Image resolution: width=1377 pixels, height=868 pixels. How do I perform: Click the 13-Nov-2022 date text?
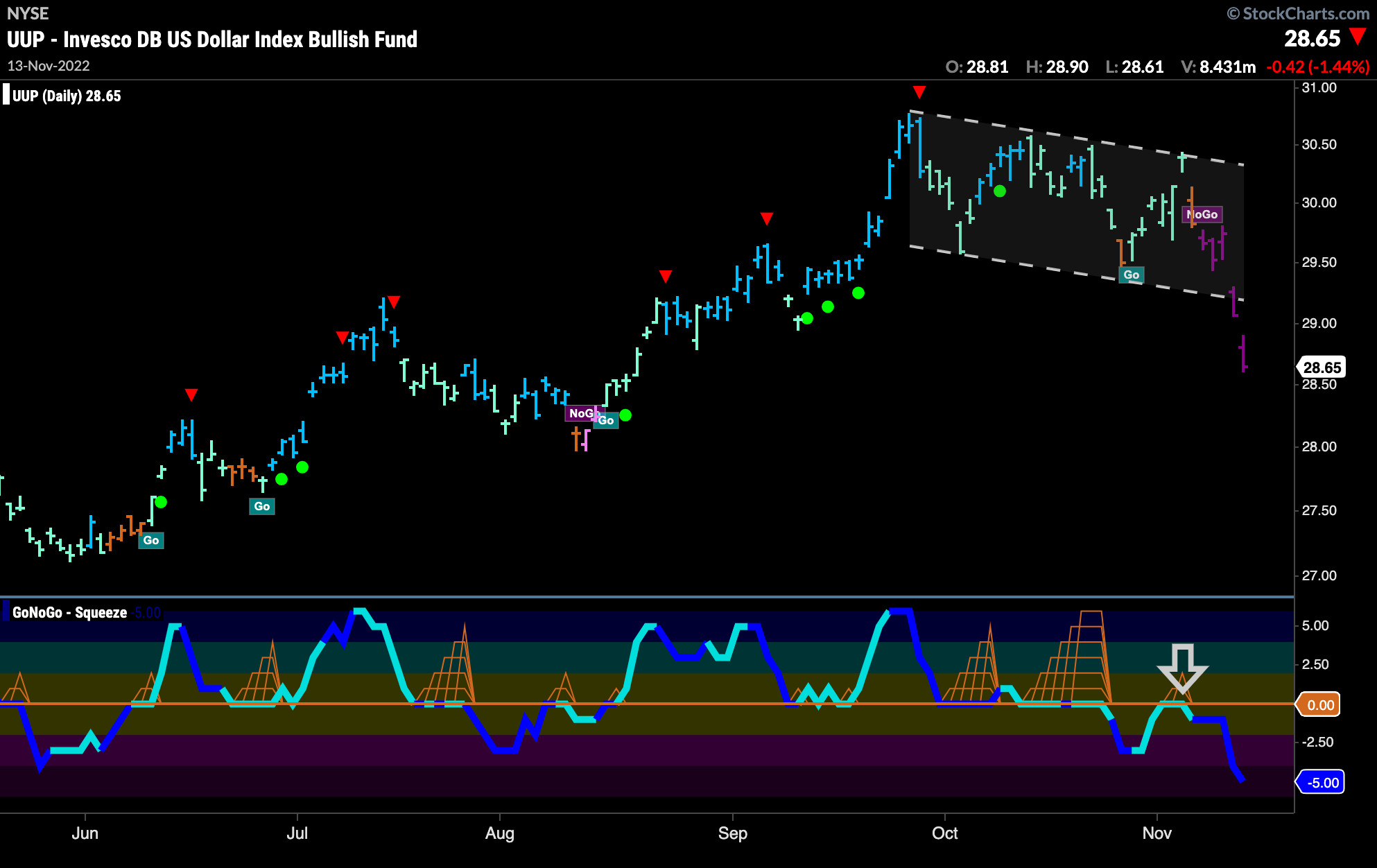(49, 66)
